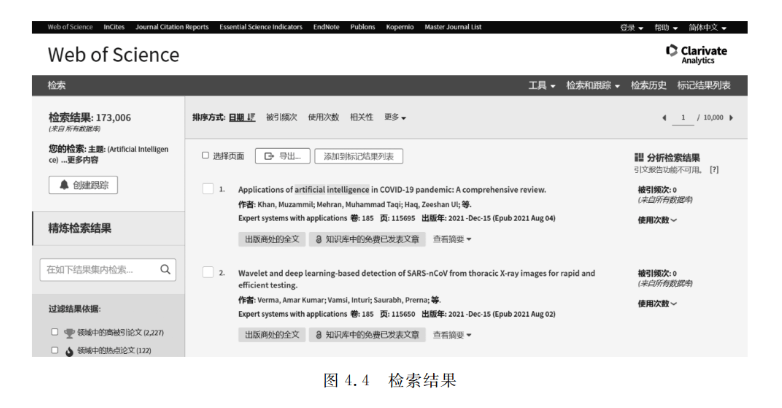Expand 查看摘要 for result 2

452,335
